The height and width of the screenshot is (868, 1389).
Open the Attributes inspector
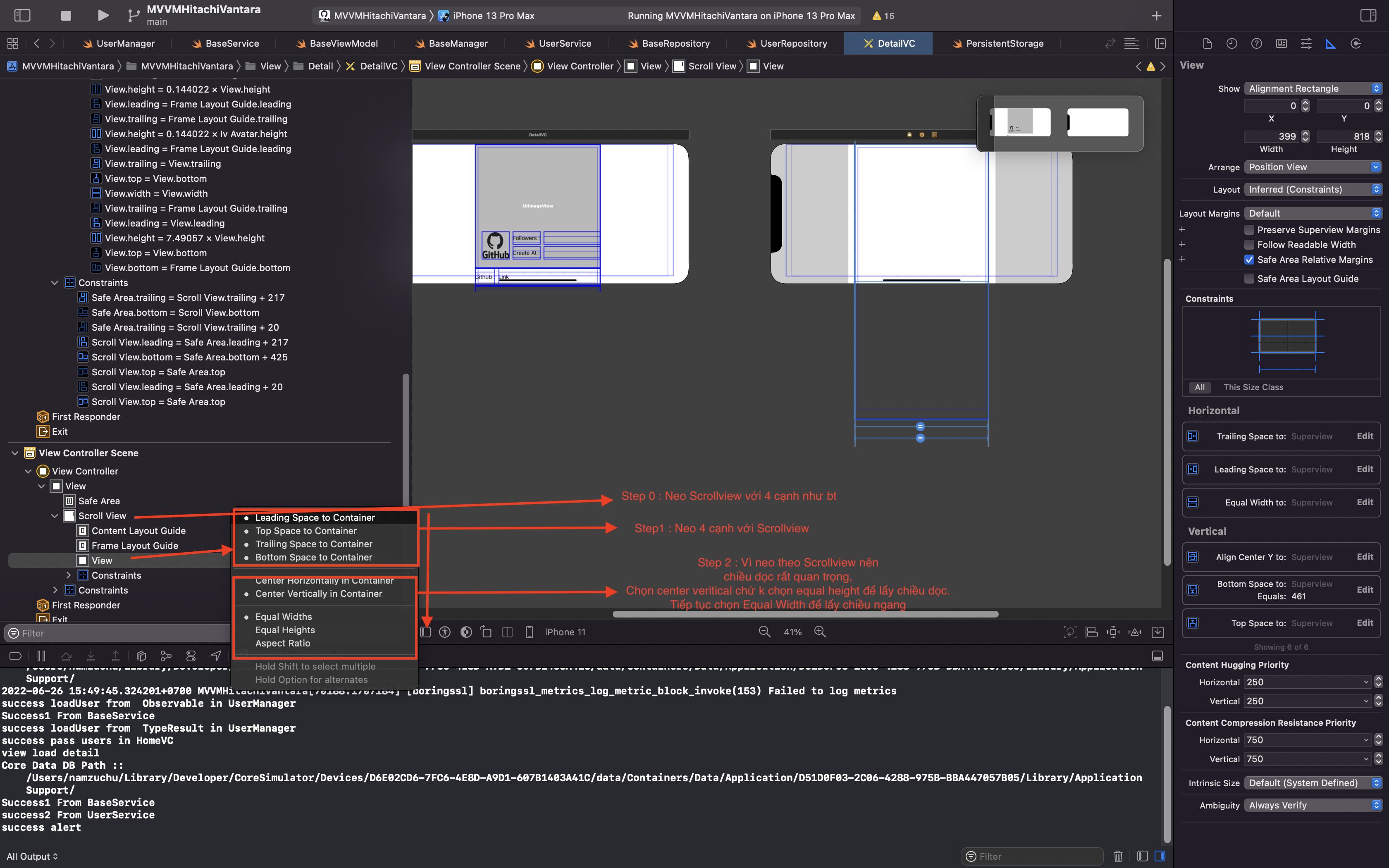click(1306, 44)
